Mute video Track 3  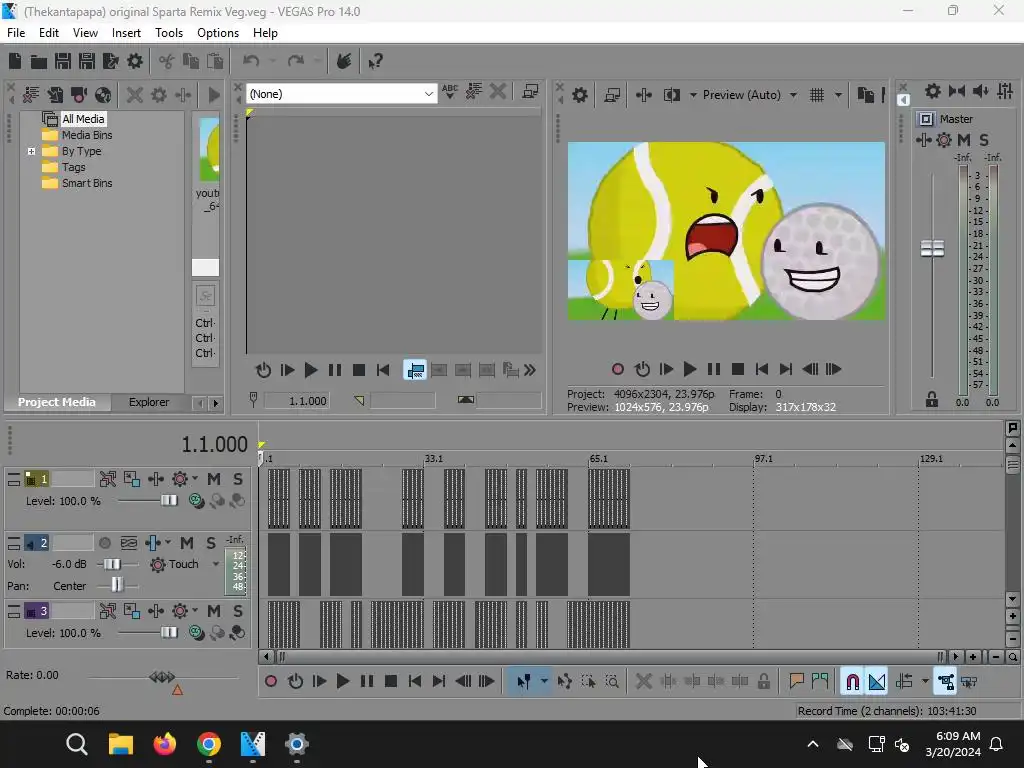point(214,611)
